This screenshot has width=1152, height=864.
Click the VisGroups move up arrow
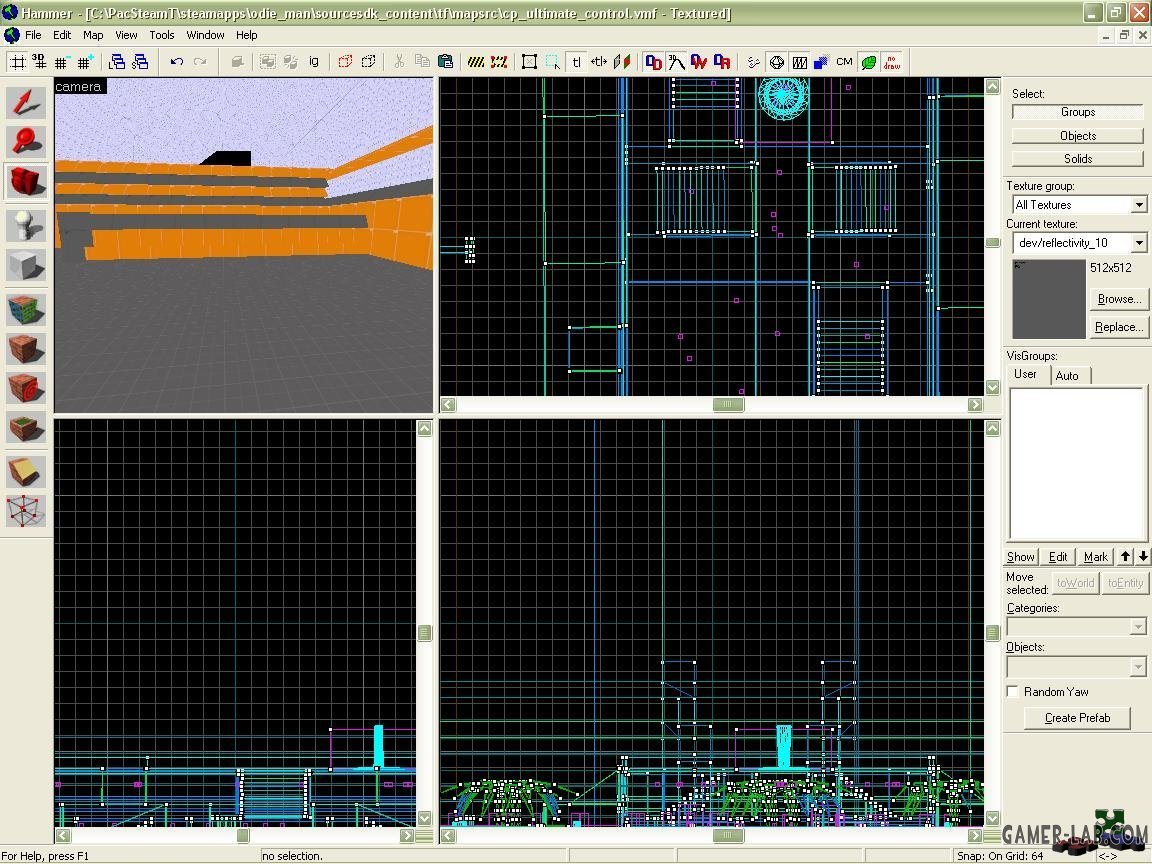(x=1126, y=557)
